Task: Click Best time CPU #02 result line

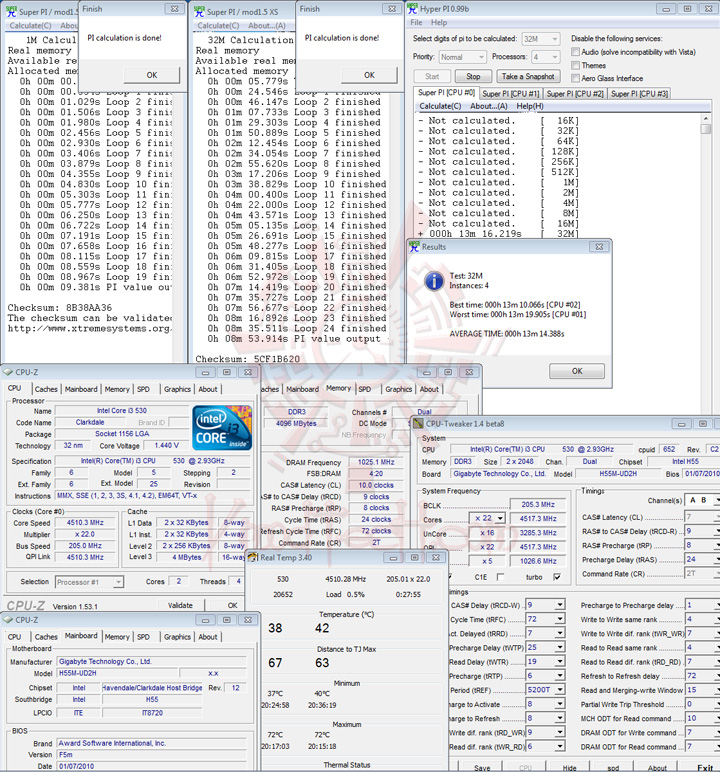Action: tap(515, 305)
